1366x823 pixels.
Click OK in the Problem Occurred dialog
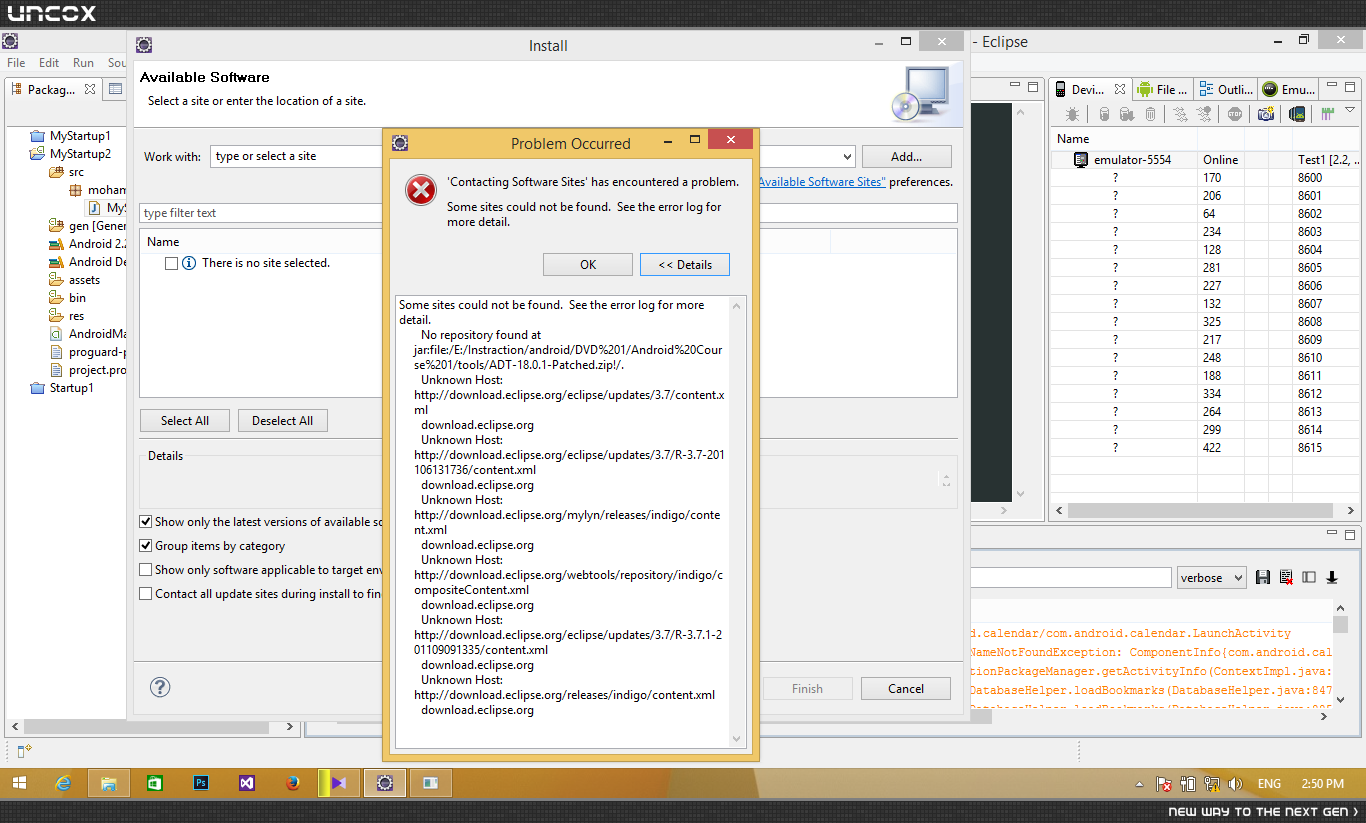(x=588, y=264)
